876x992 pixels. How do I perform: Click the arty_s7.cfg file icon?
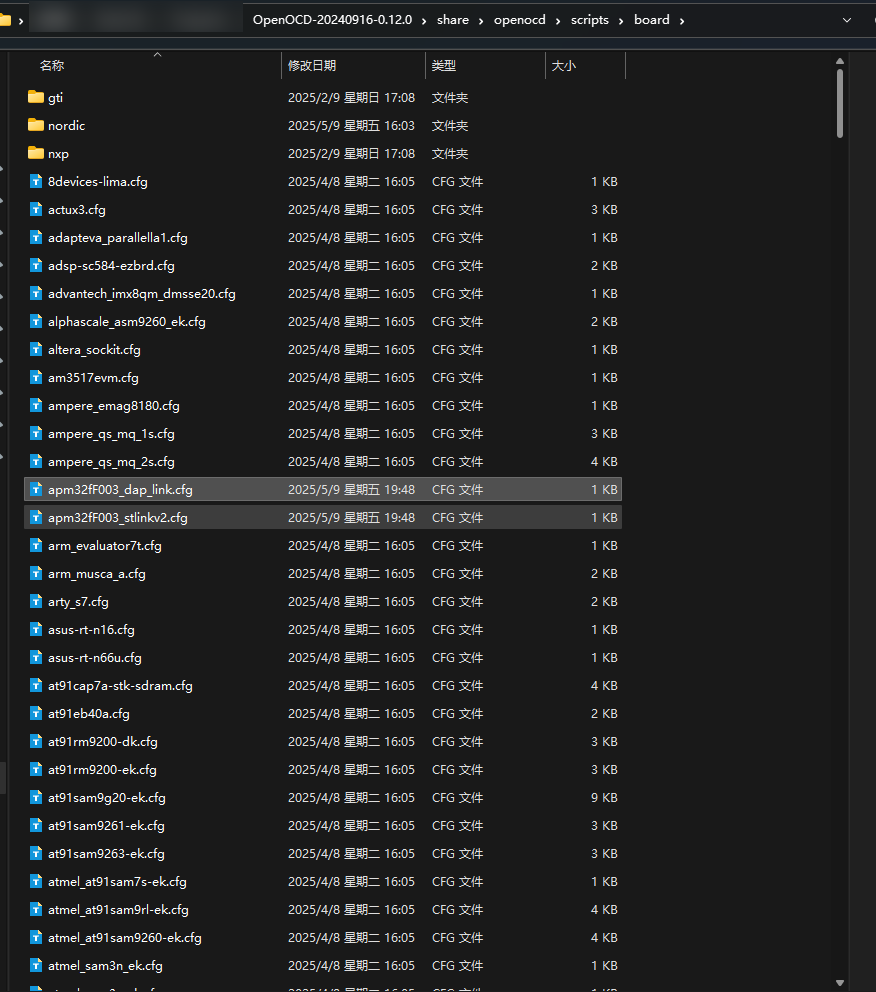(36, 601)
